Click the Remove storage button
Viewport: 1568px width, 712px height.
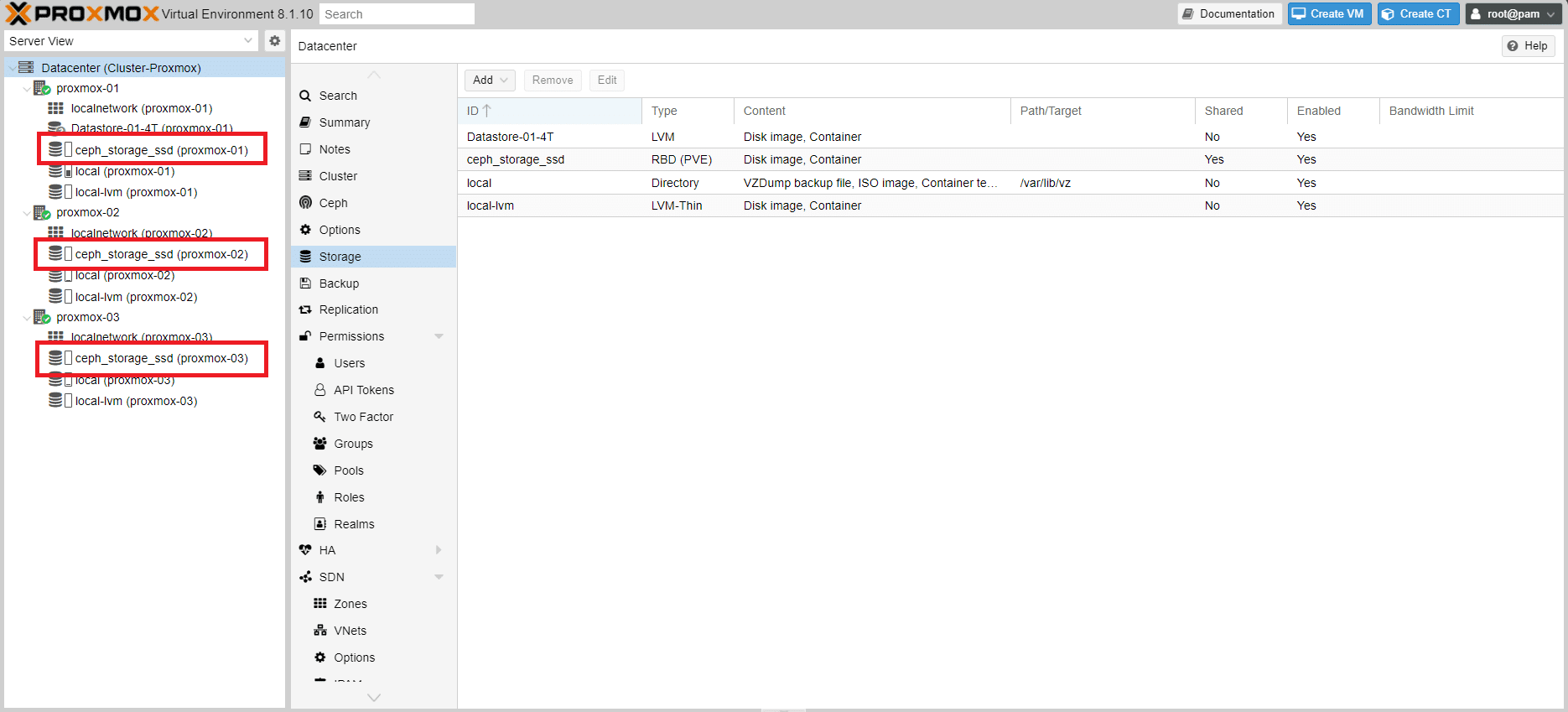(553, 80)
